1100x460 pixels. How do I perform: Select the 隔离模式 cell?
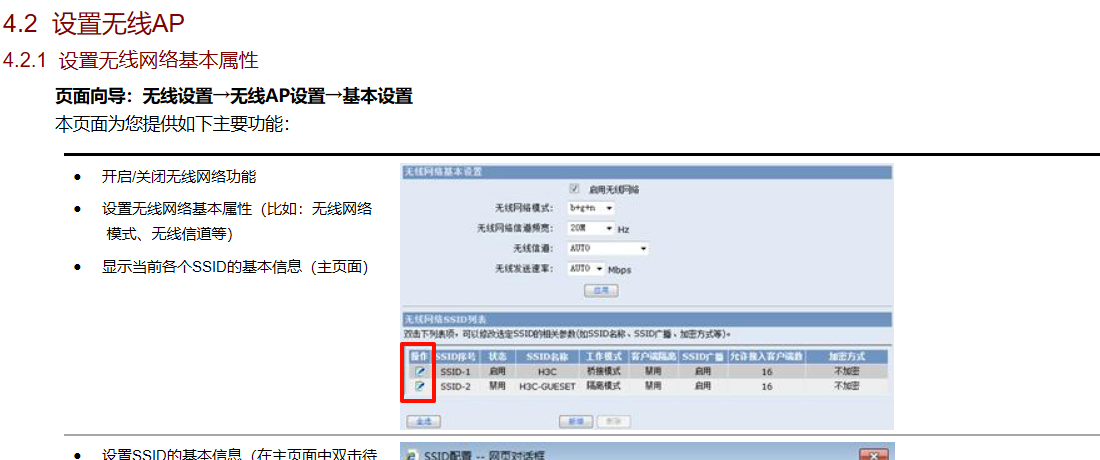tap(604, 387)
